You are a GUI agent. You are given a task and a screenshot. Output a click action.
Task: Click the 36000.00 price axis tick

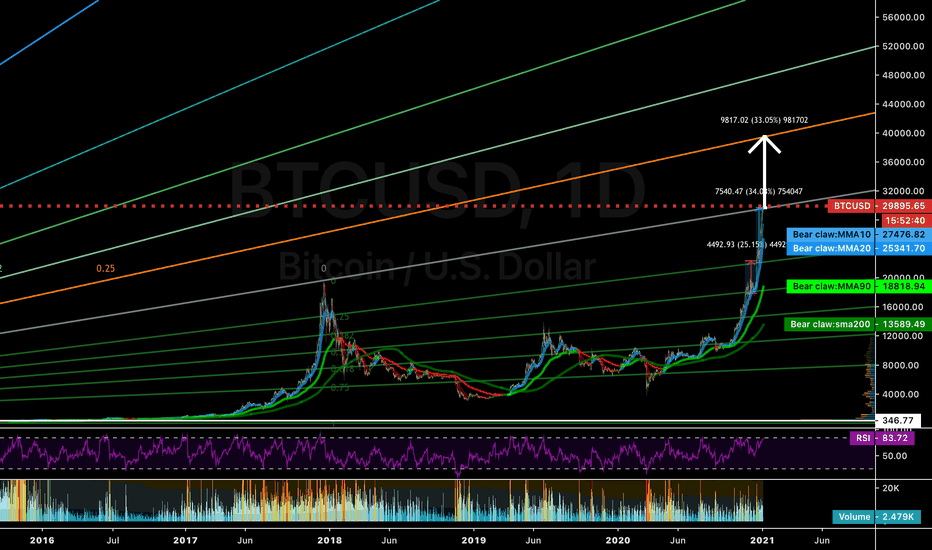903,162
